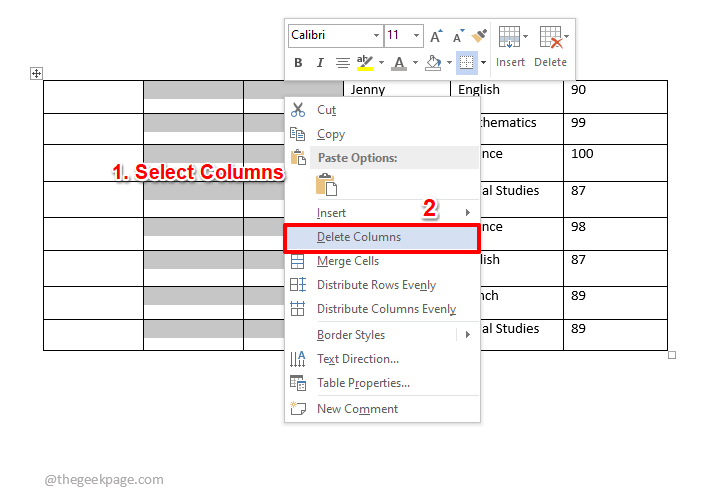Screen dimensions: 721x501
Task: Toggle italic formatting in mini toolbar
Action: click(x=320, y=63)
